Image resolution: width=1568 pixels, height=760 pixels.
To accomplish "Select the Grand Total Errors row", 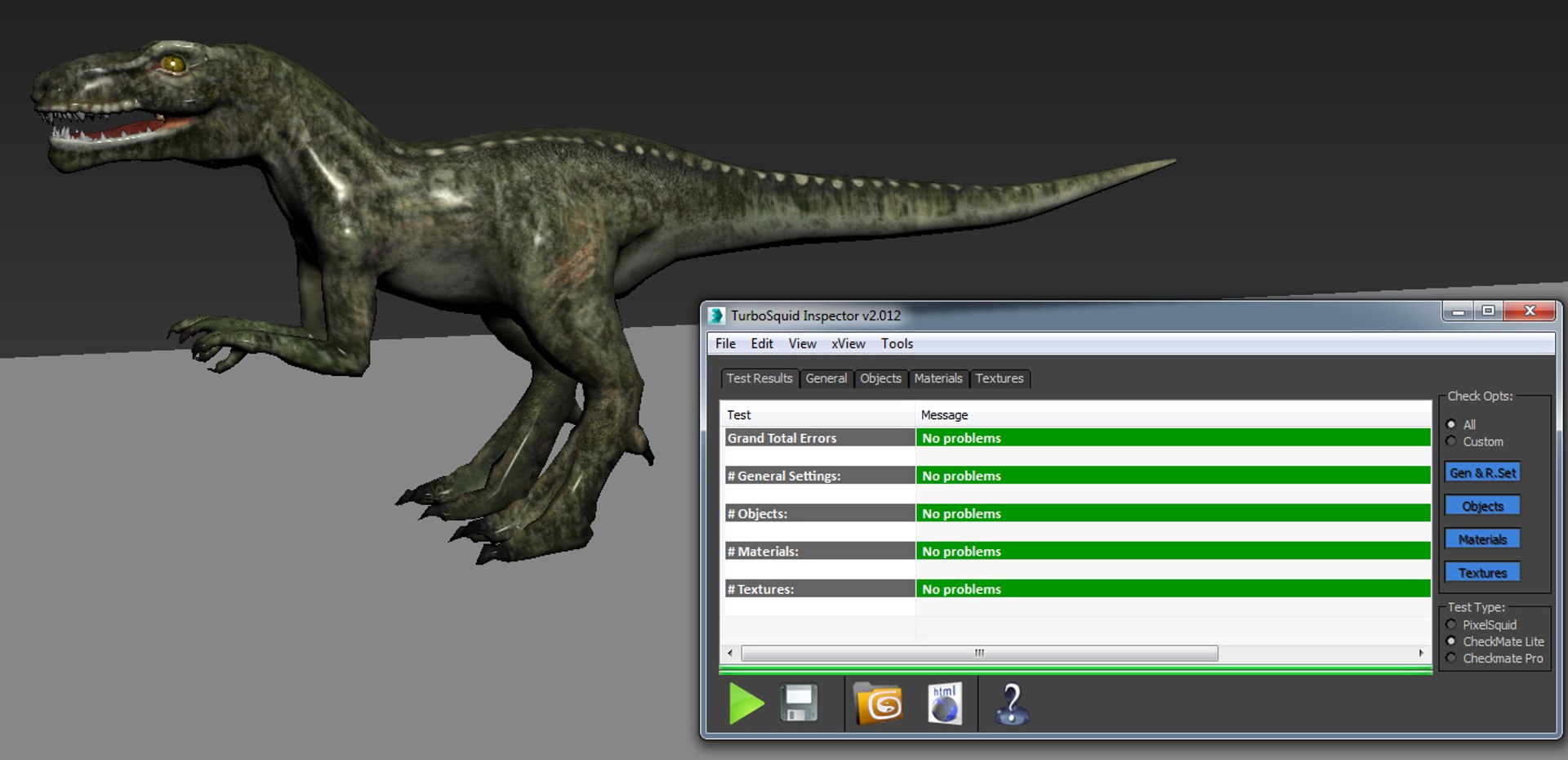I will point(1078,438).
